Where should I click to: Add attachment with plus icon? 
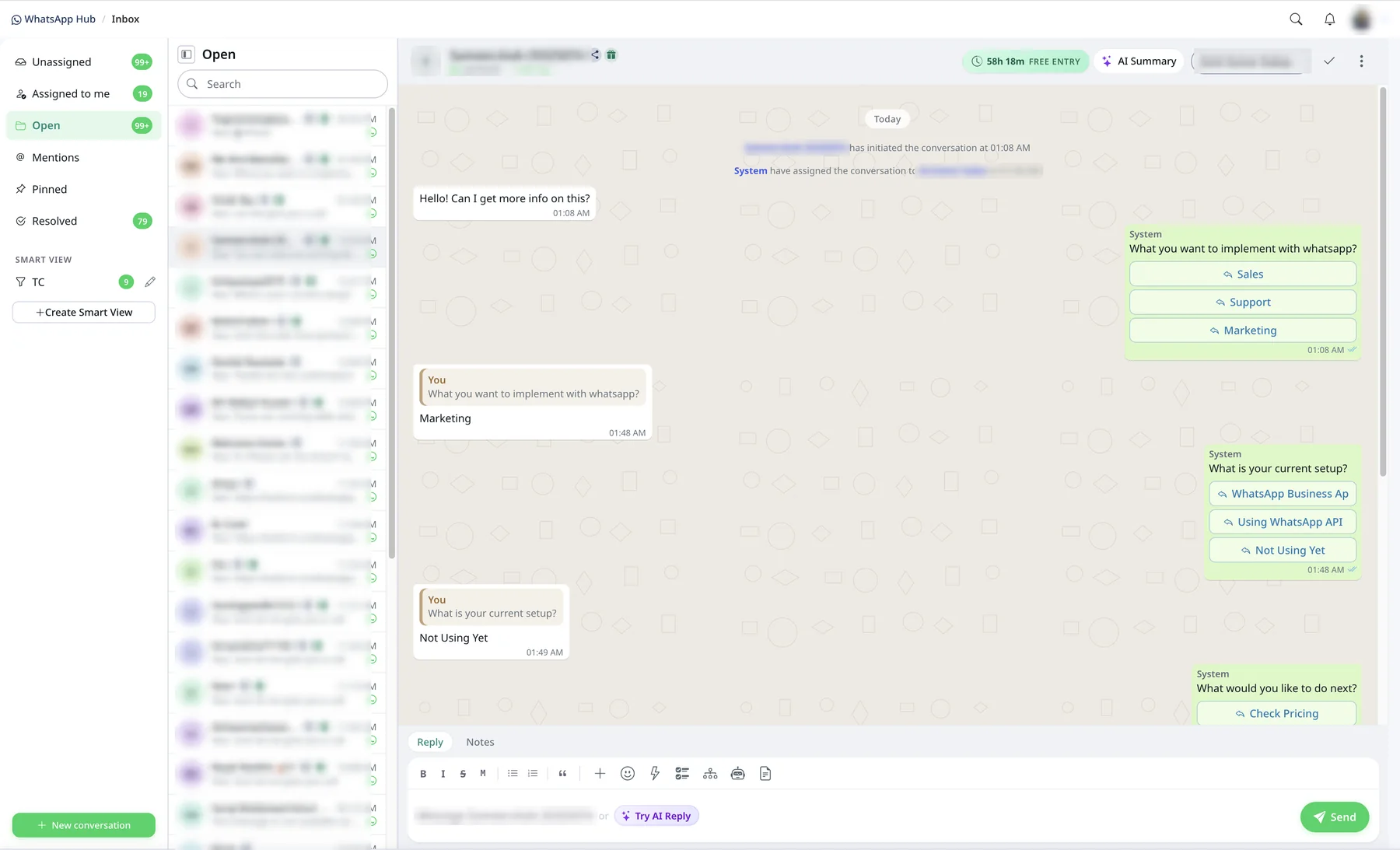[x=600, y=774]
